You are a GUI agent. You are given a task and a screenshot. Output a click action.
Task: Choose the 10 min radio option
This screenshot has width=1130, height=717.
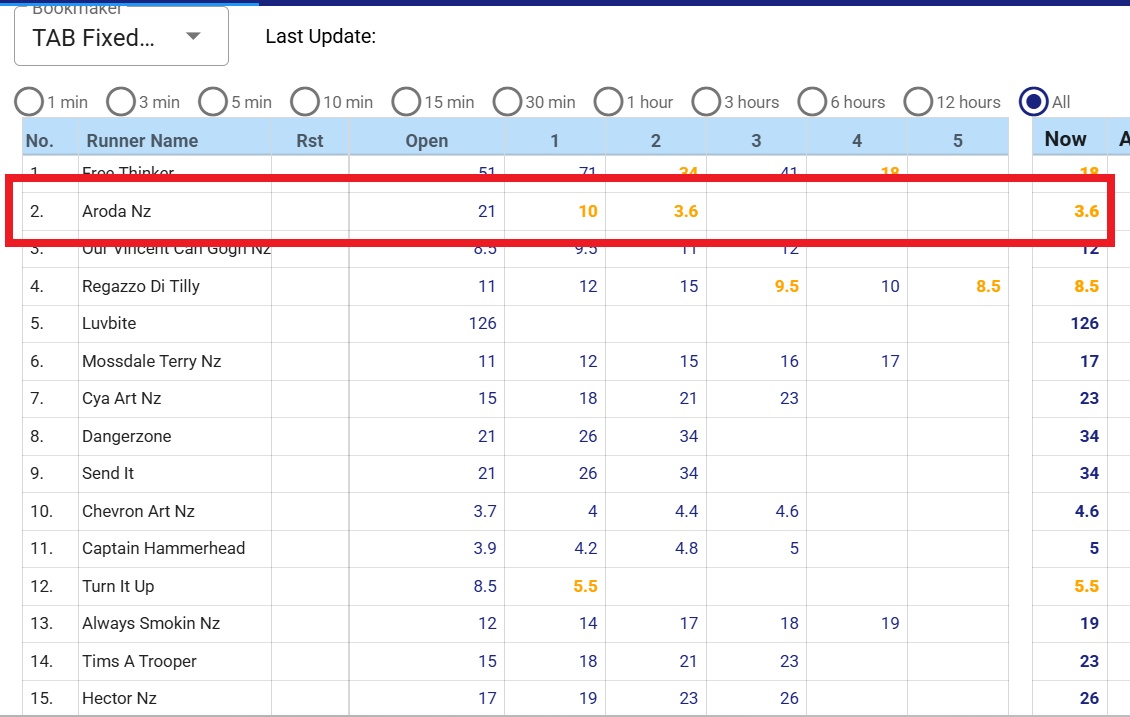pos(306,102)
